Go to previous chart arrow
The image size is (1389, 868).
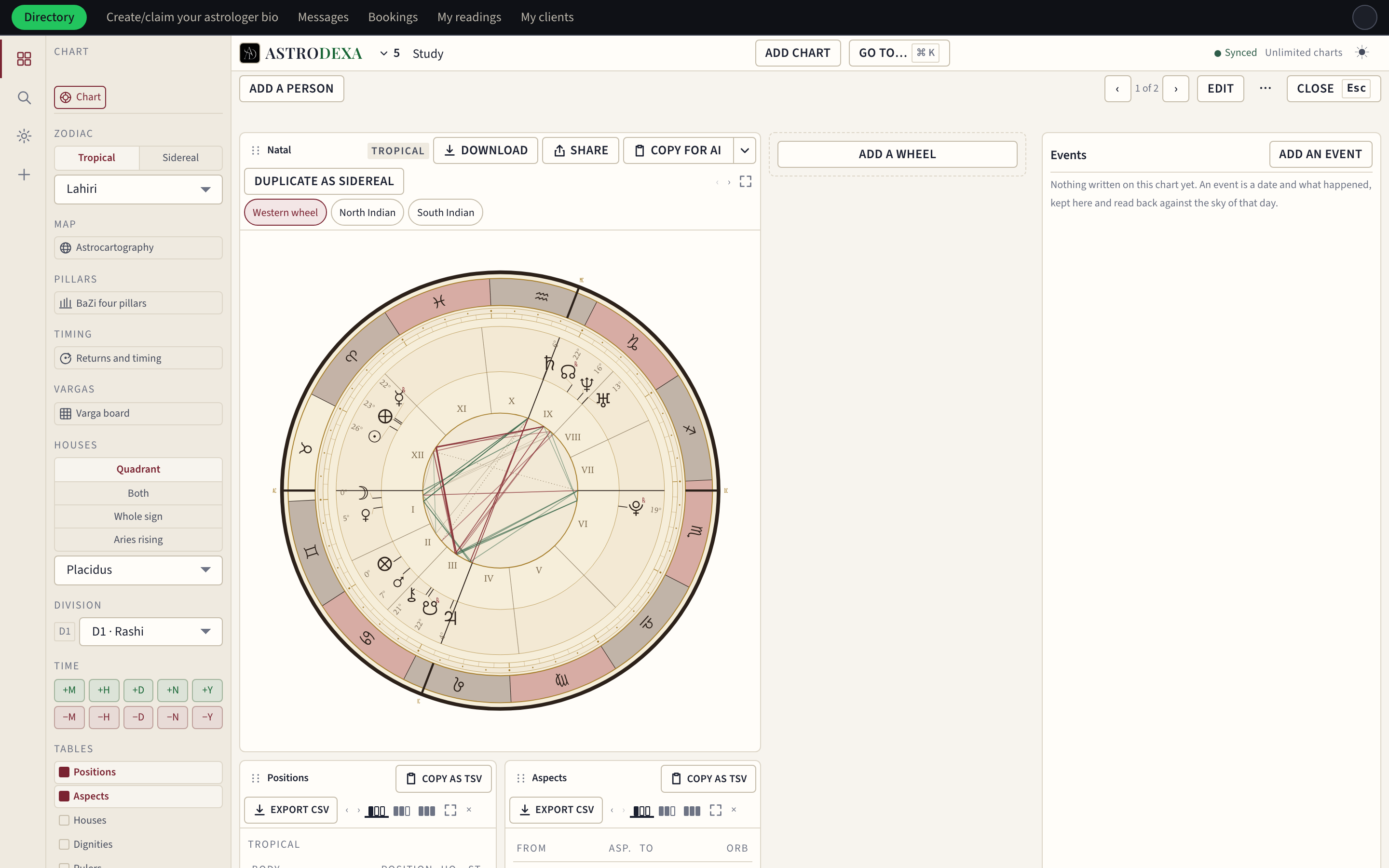[1117, 89]
